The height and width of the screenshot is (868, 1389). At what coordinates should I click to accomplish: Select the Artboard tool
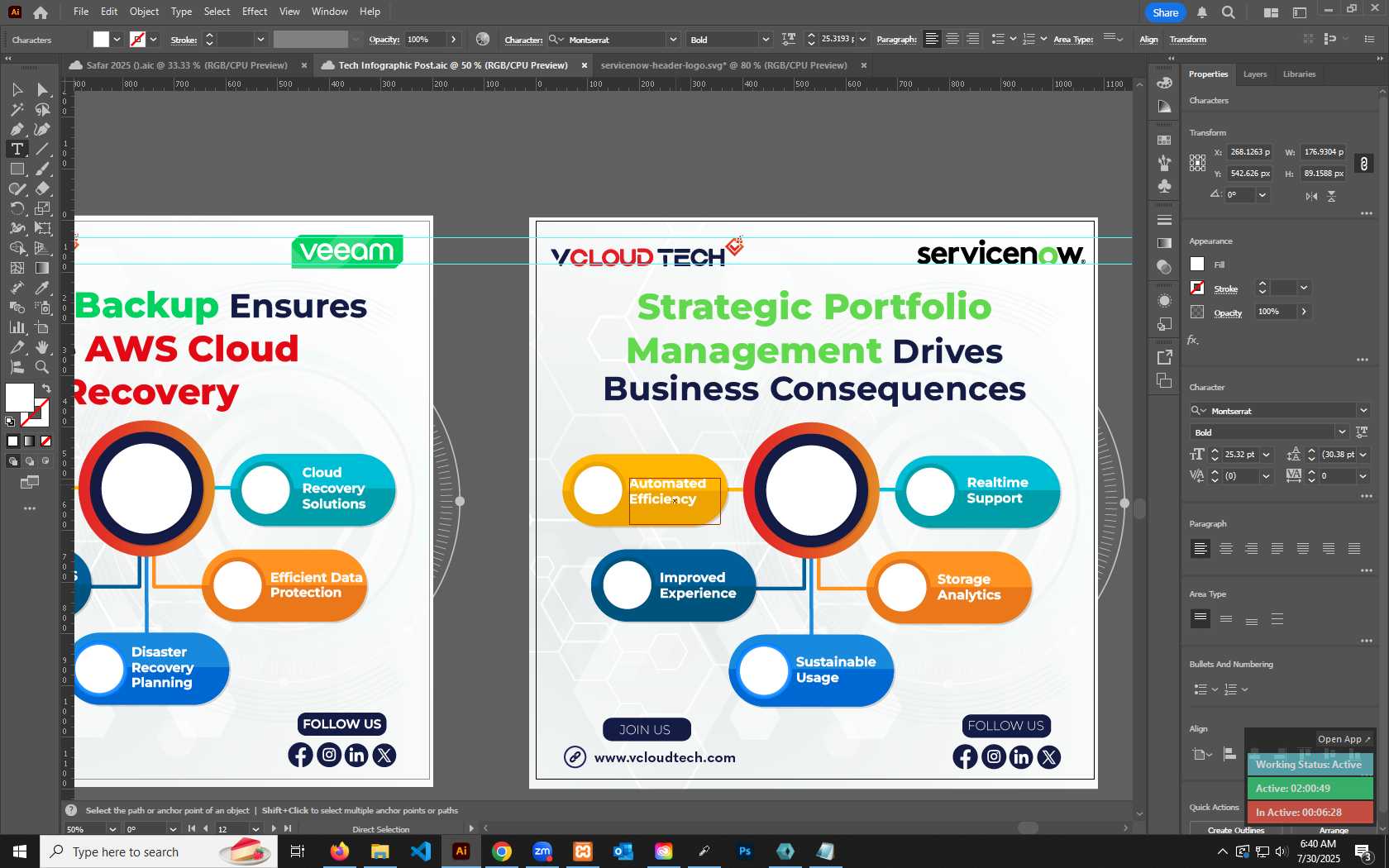point(42,327)
